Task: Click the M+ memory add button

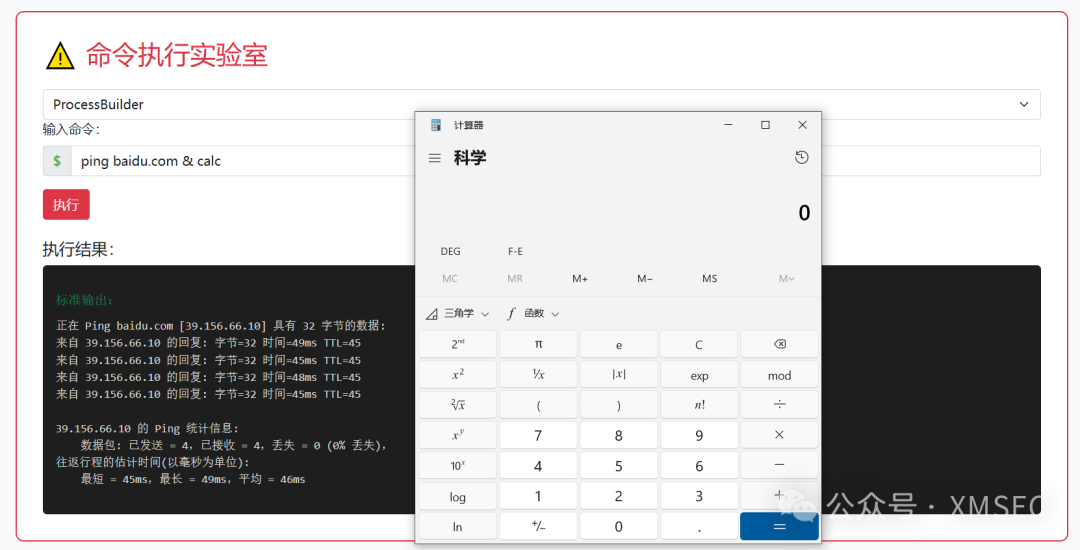Action: [580, 279]
